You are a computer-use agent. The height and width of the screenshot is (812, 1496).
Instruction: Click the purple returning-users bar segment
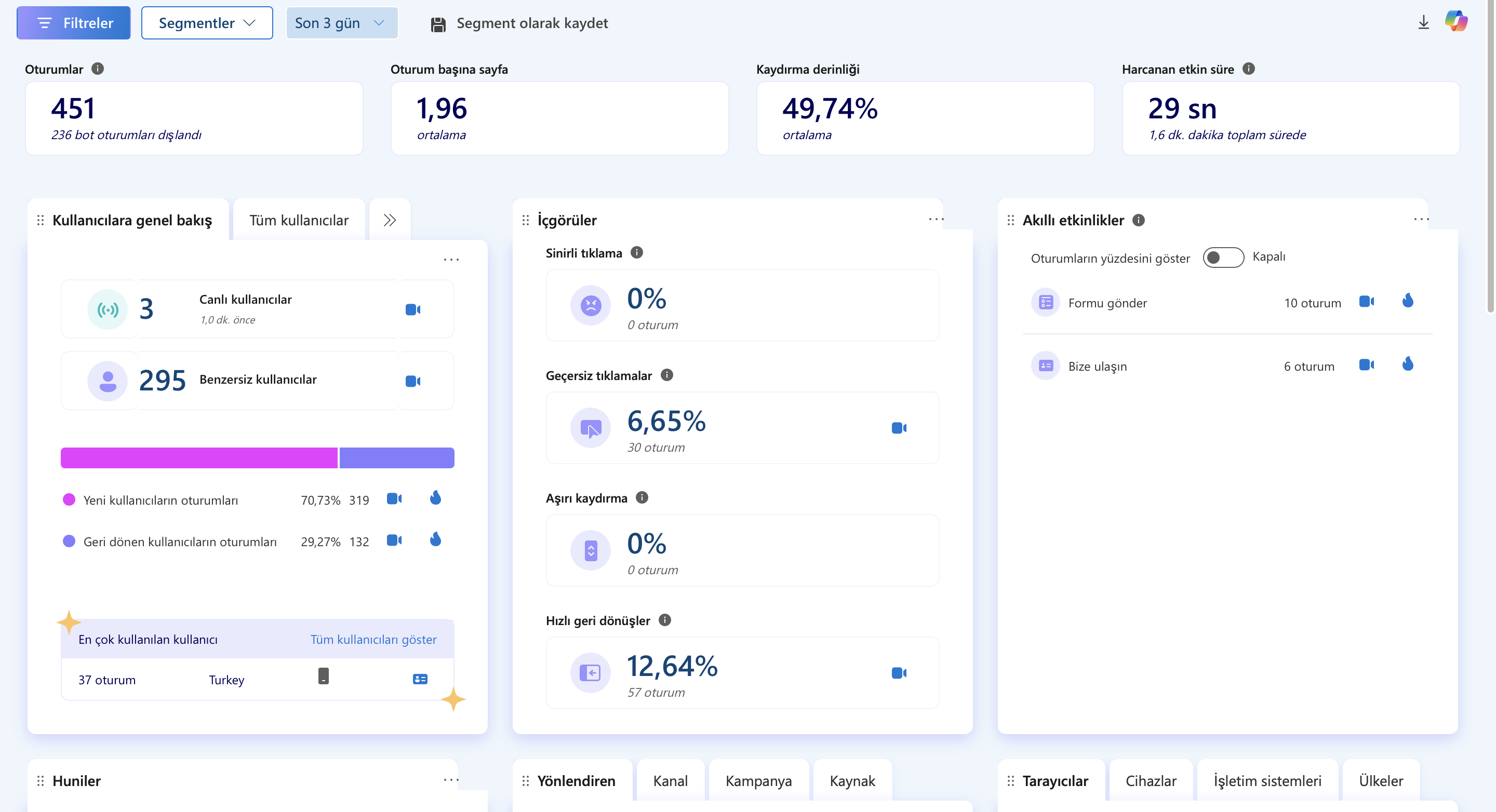click(x=397, y=458)
